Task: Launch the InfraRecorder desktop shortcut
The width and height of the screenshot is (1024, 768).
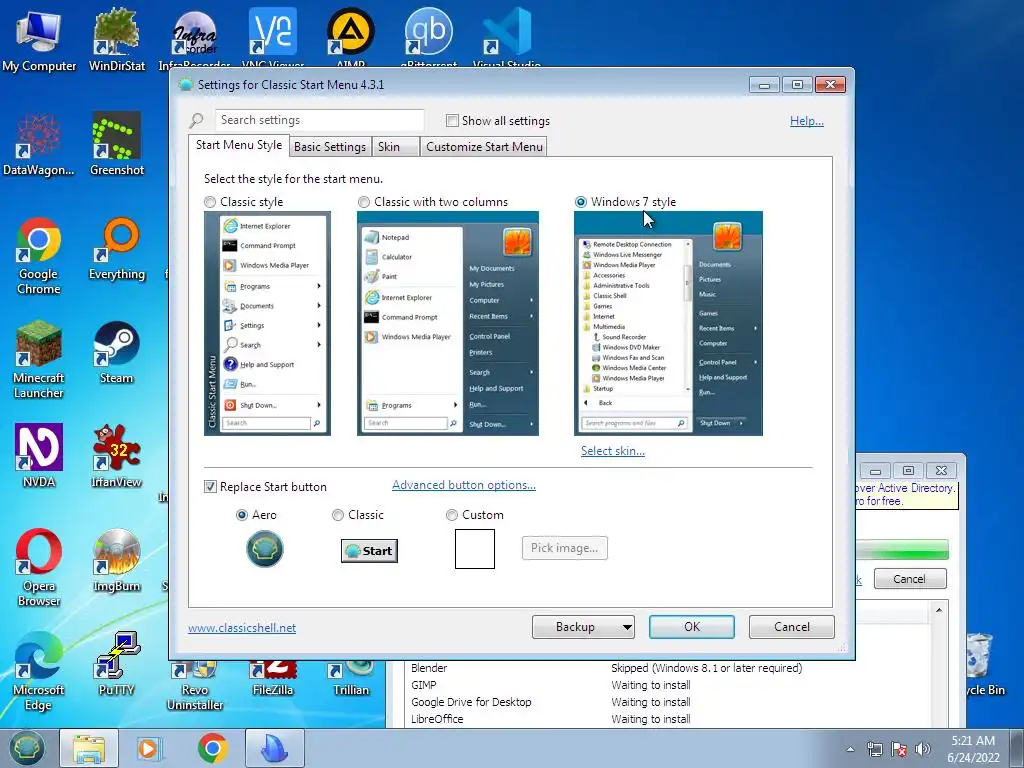Action: pos(195,39)
